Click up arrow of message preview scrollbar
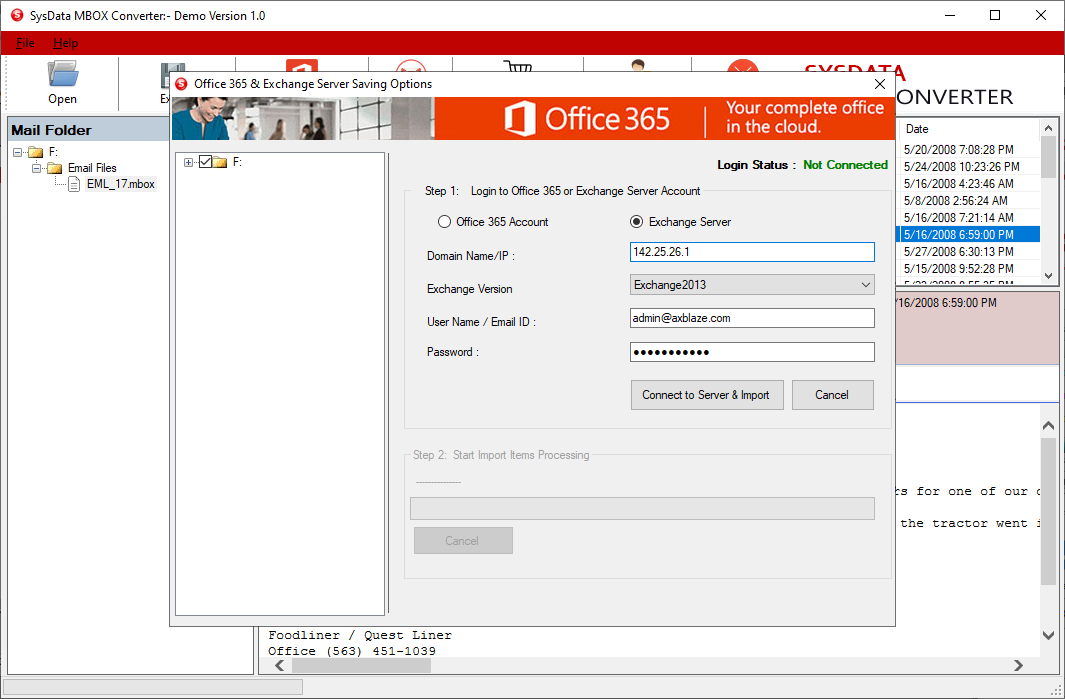This screenshot has height=699, width=1065. pos(1048,425)
